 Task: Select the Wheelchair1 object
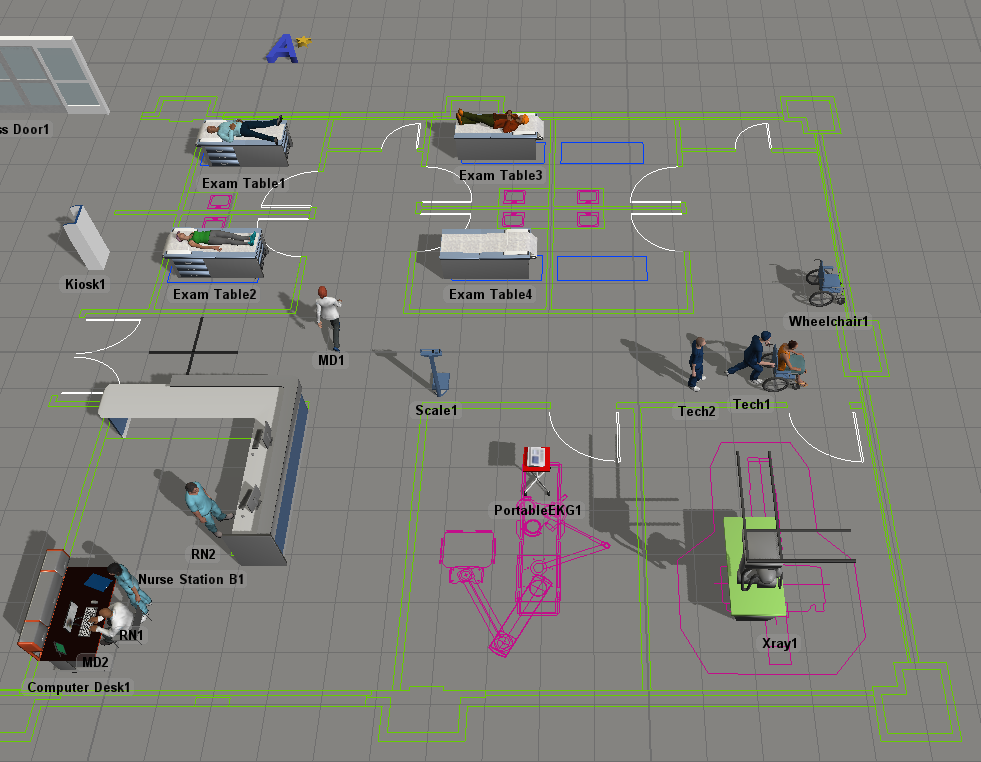(x=825, y=285)
